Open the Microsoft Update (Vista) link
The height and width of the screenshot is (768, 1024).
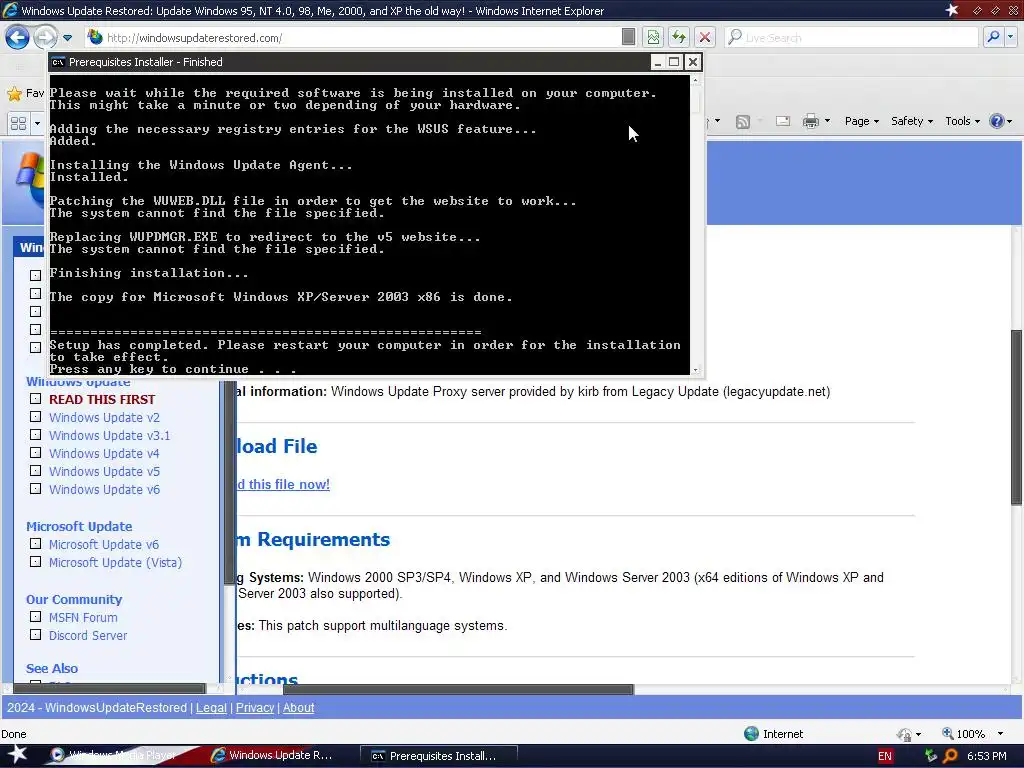[x=115, y=562]
